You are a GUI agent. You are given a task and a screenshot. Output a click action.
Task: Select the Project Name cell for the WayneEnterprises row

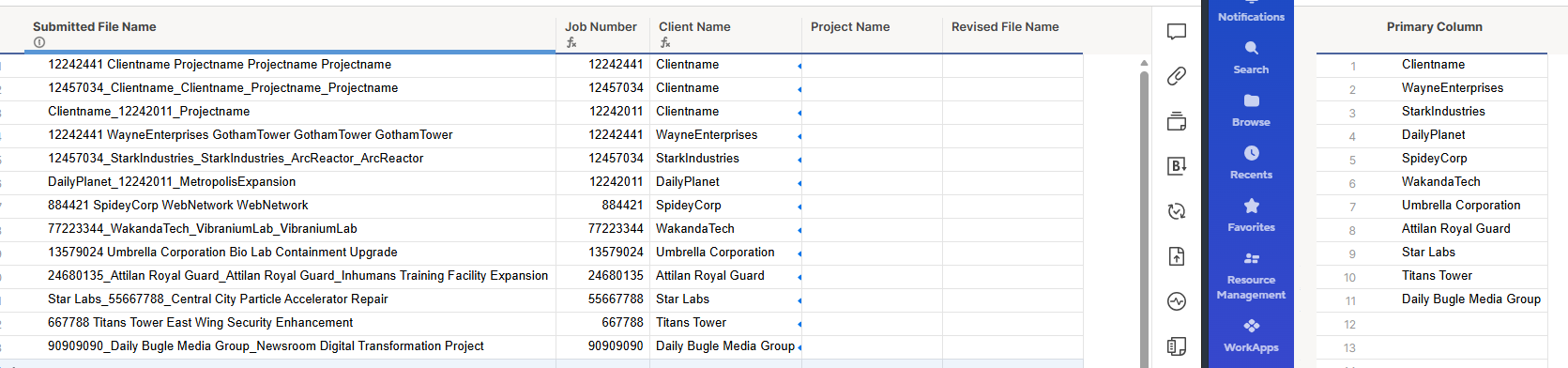[872, 135]
